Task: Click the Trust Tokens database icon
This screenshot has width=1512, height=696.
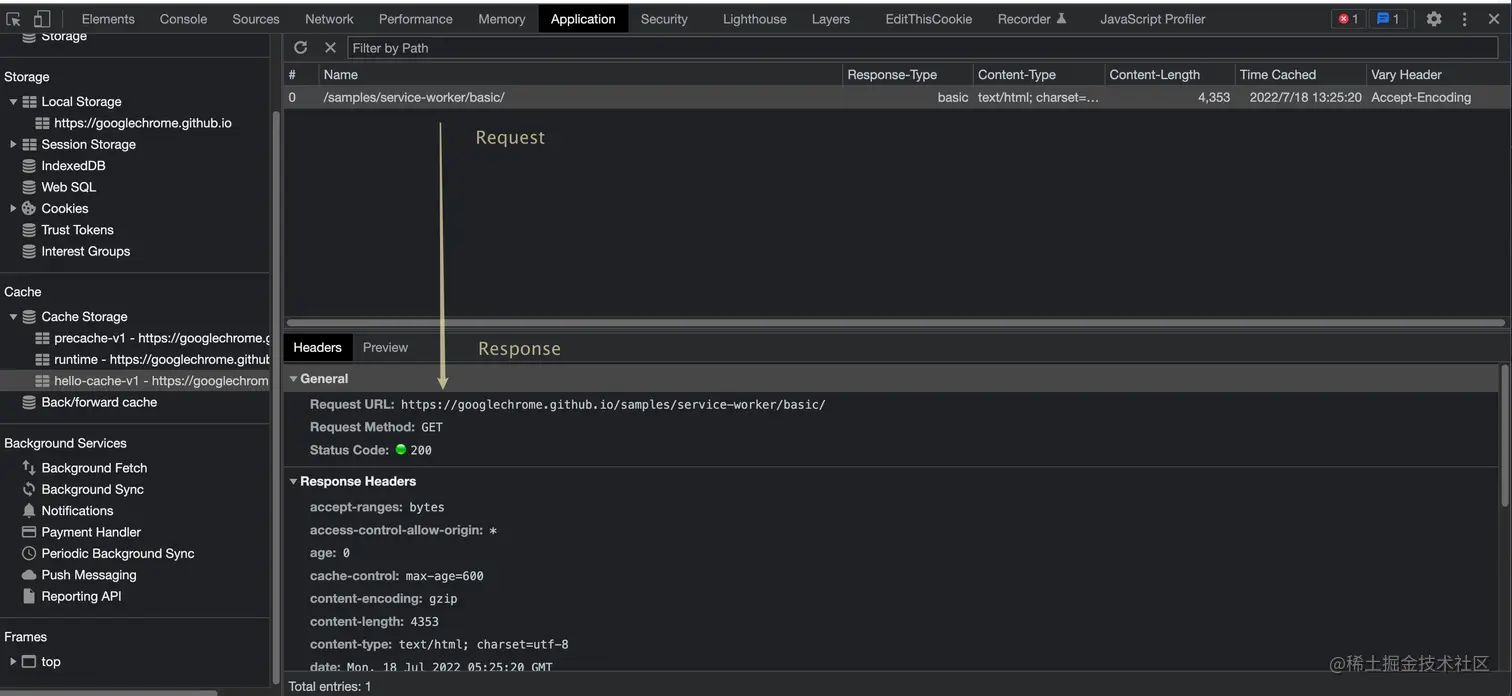Action: pyautogui.click(x=29, y=230)
